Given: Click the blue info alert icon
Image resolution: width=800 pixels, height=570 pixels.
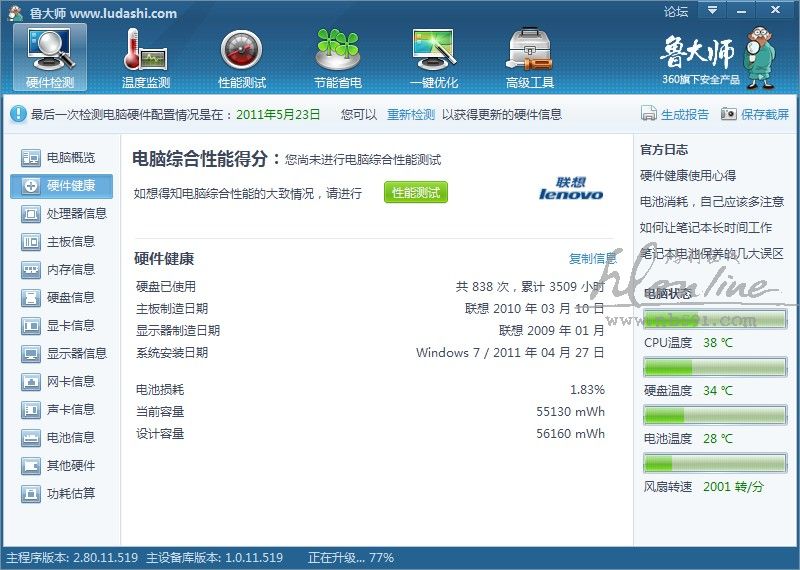Looking at the screenshot, I should click(18, 113).
